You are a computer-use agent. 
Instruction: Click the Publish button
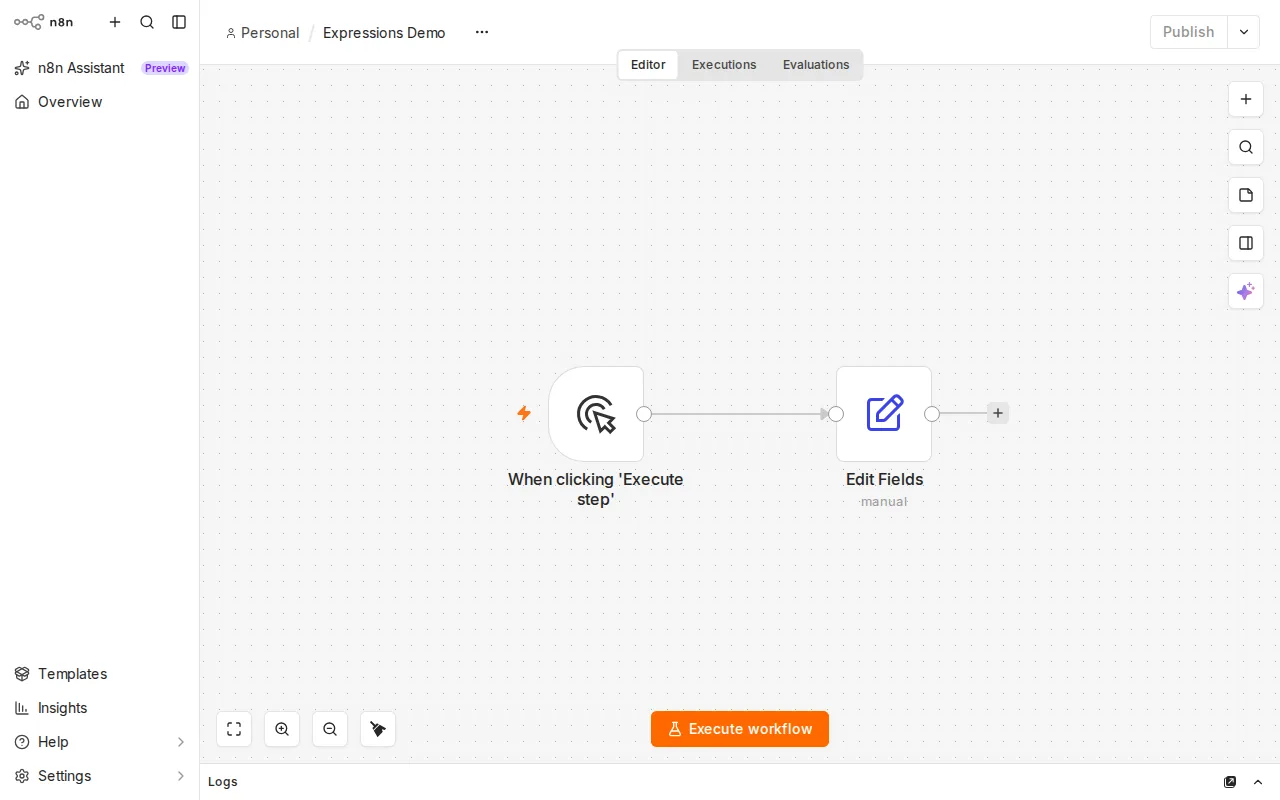(1188, 32)
